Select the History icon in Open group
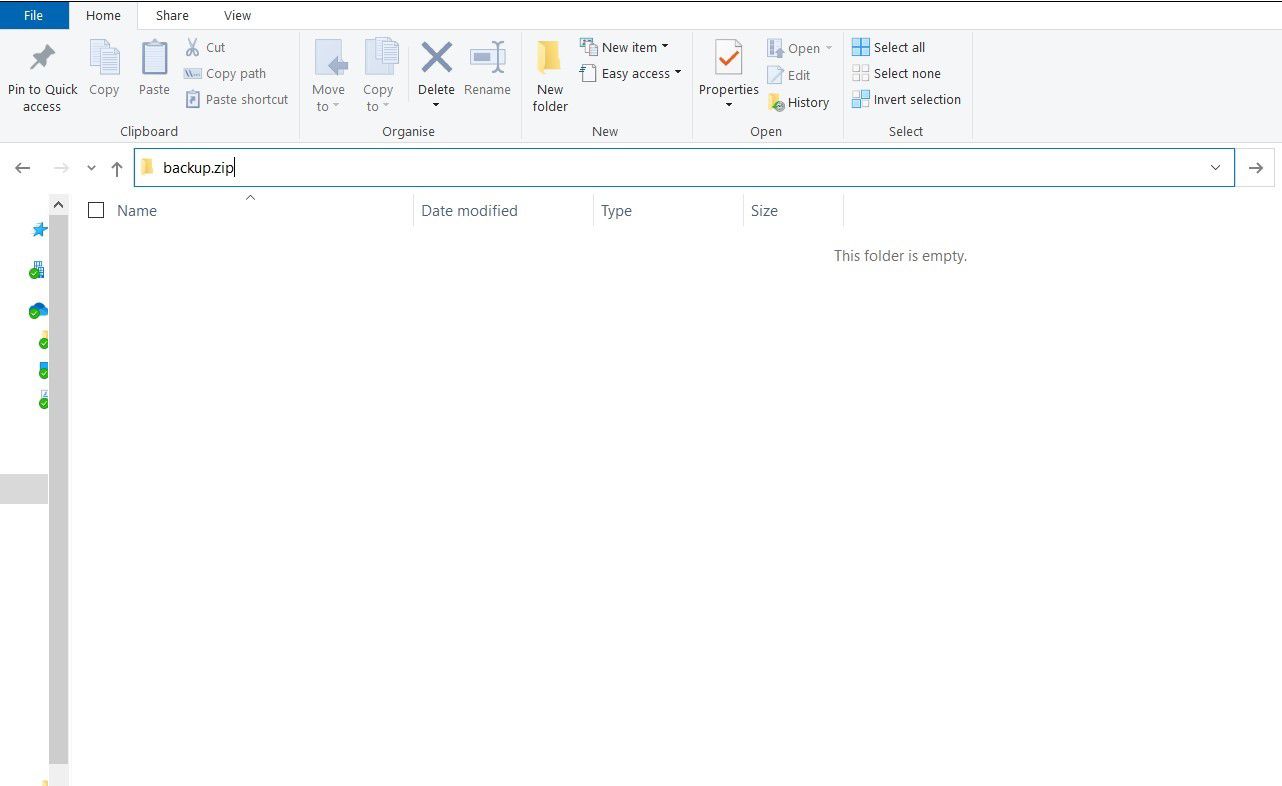This screenshot has width=1282, height=786. tap(776, 102)
